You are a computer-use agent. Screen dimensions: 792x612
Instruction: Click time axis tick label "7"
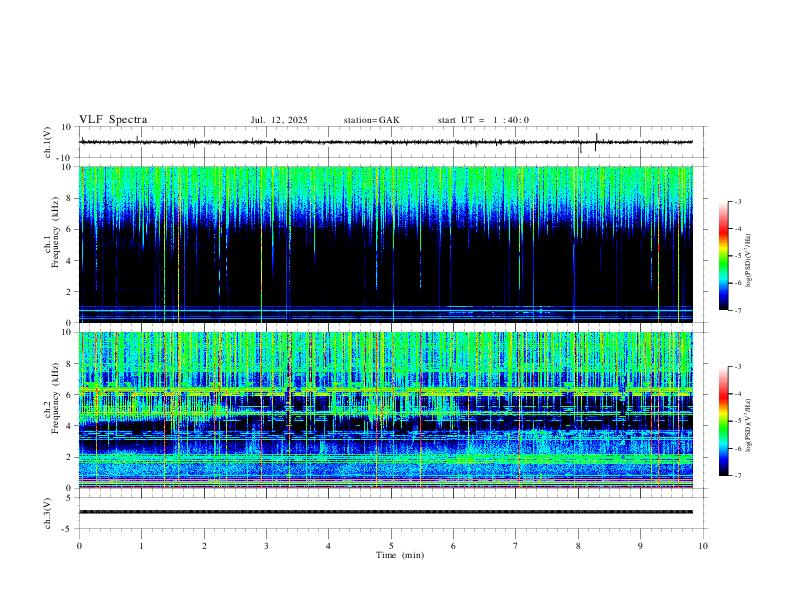tap(516, 546)
